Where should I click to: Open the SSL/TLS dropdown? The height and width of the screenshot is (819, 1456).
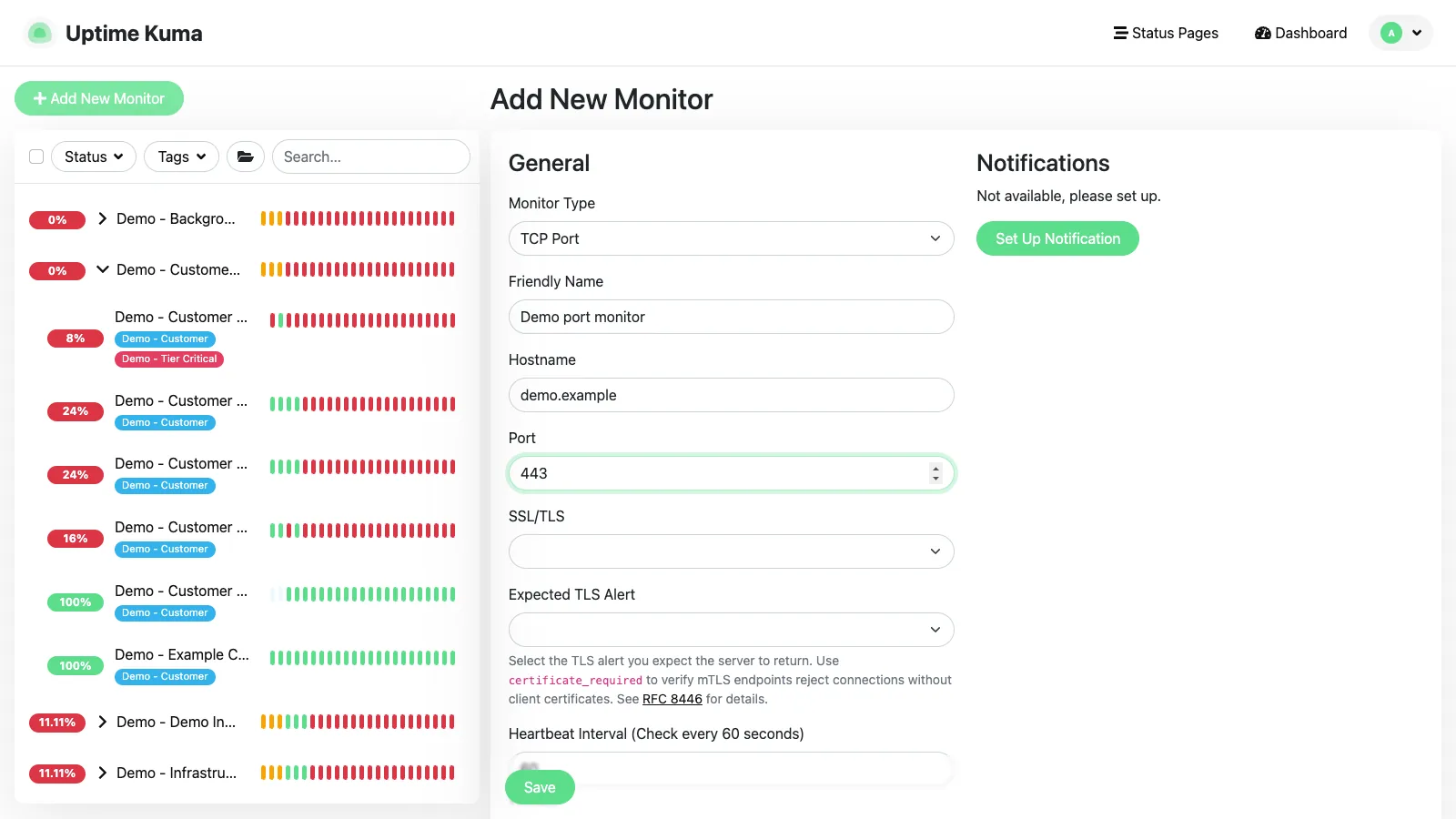pos(731,551)
